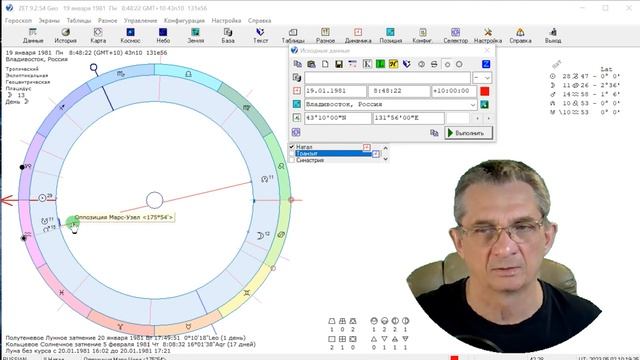Click the timezone field +10:00:00
Screen dimensions: 640x360
(x=454, y=91)
